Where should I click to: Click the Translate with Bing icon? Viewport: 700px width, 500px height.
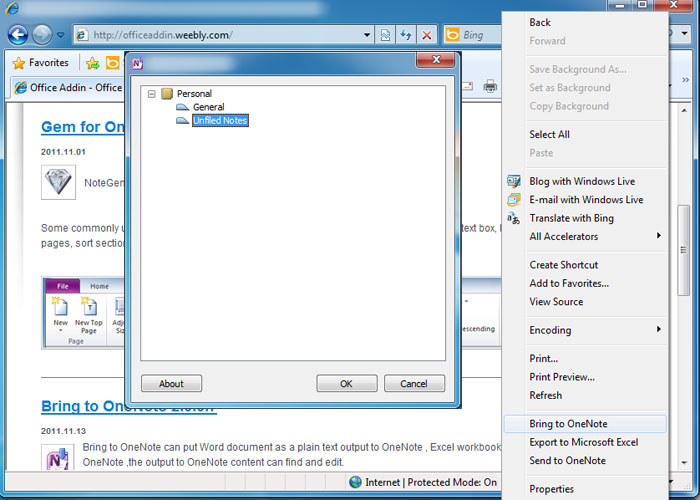(x=513, y=218)
